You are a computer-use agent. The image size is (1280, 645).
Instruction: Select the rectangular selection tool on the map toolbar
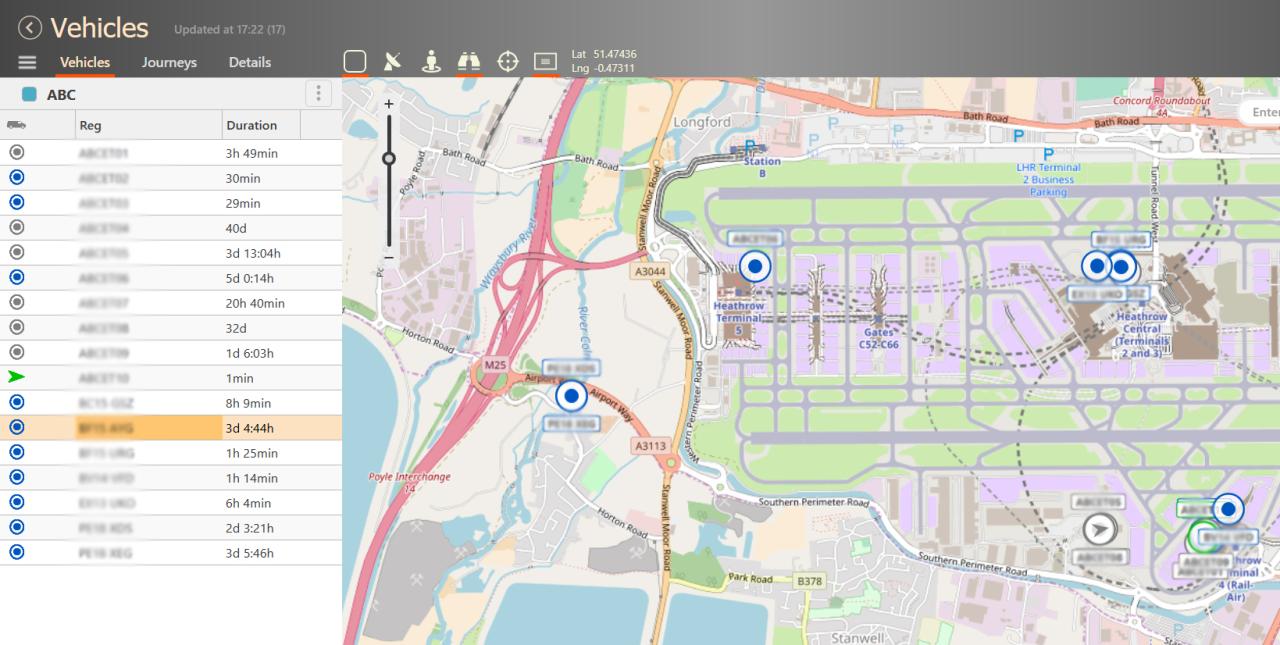click(x=355, y=60)
